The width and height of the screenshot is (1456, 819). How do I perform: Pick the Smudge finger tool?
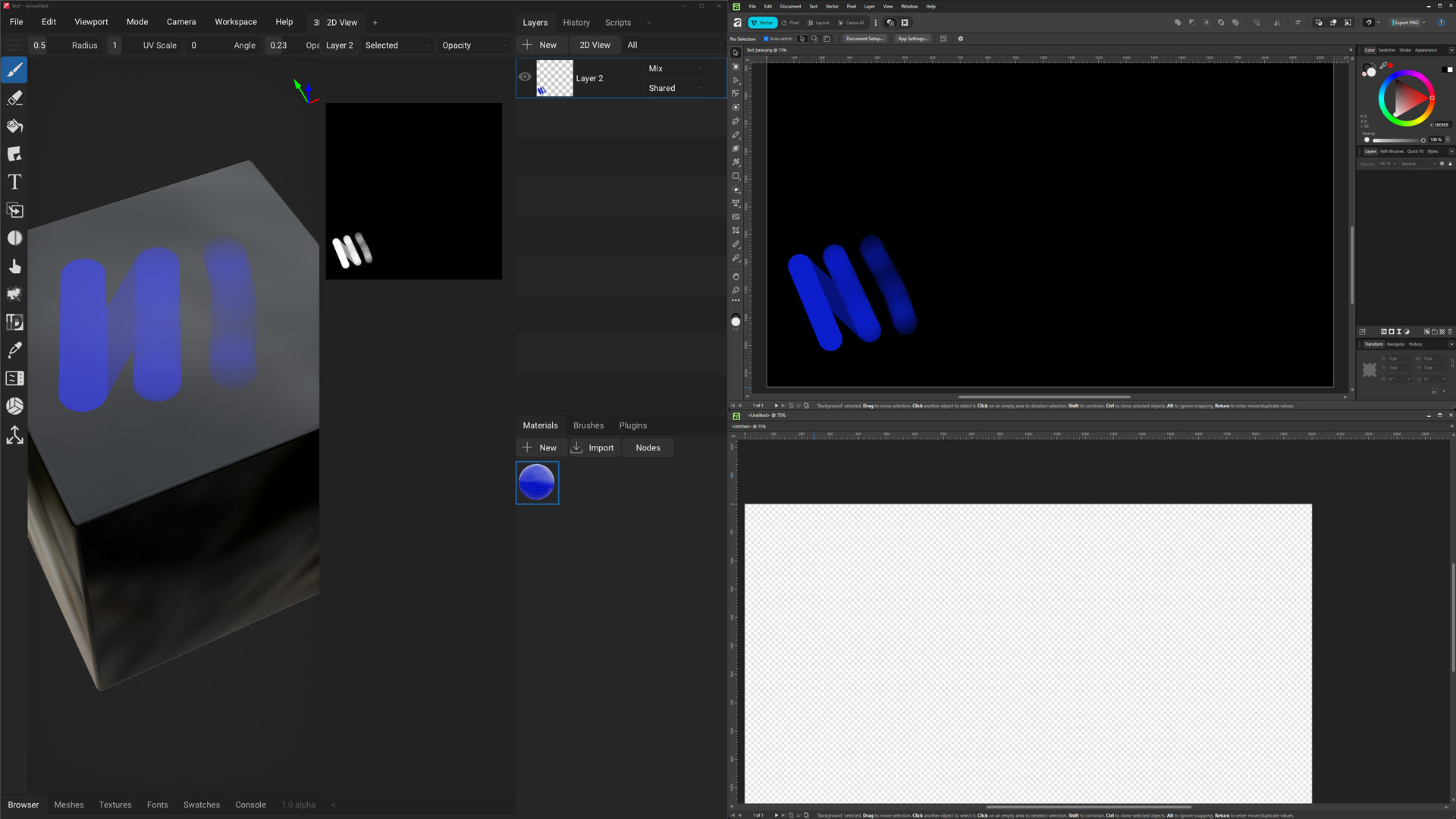(14, 266)
